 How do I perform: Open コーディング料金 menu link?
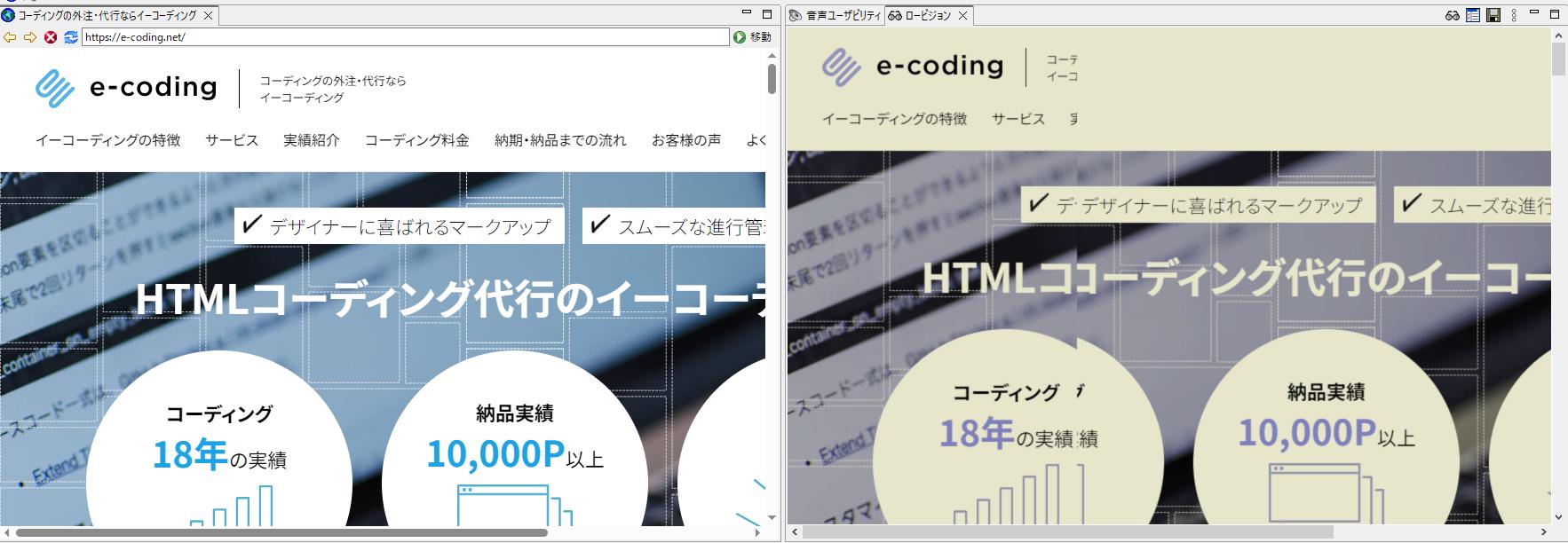[x=417, y=140]
